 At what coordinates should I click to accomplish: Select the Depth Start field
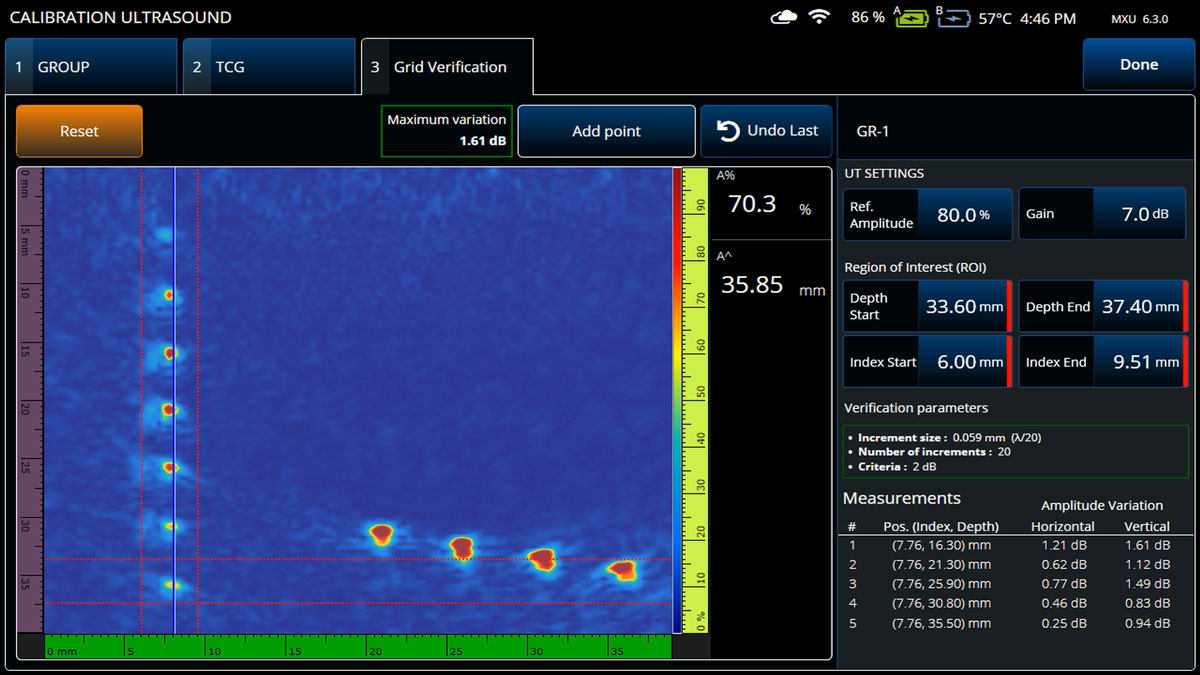pos(964,307)
